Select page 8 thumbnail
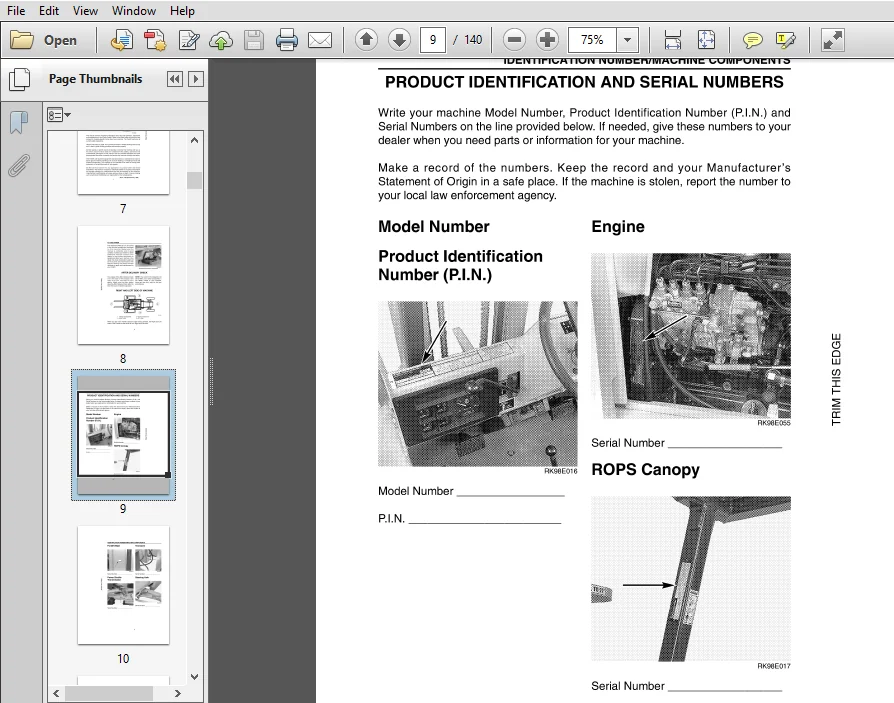 point(124,285)
